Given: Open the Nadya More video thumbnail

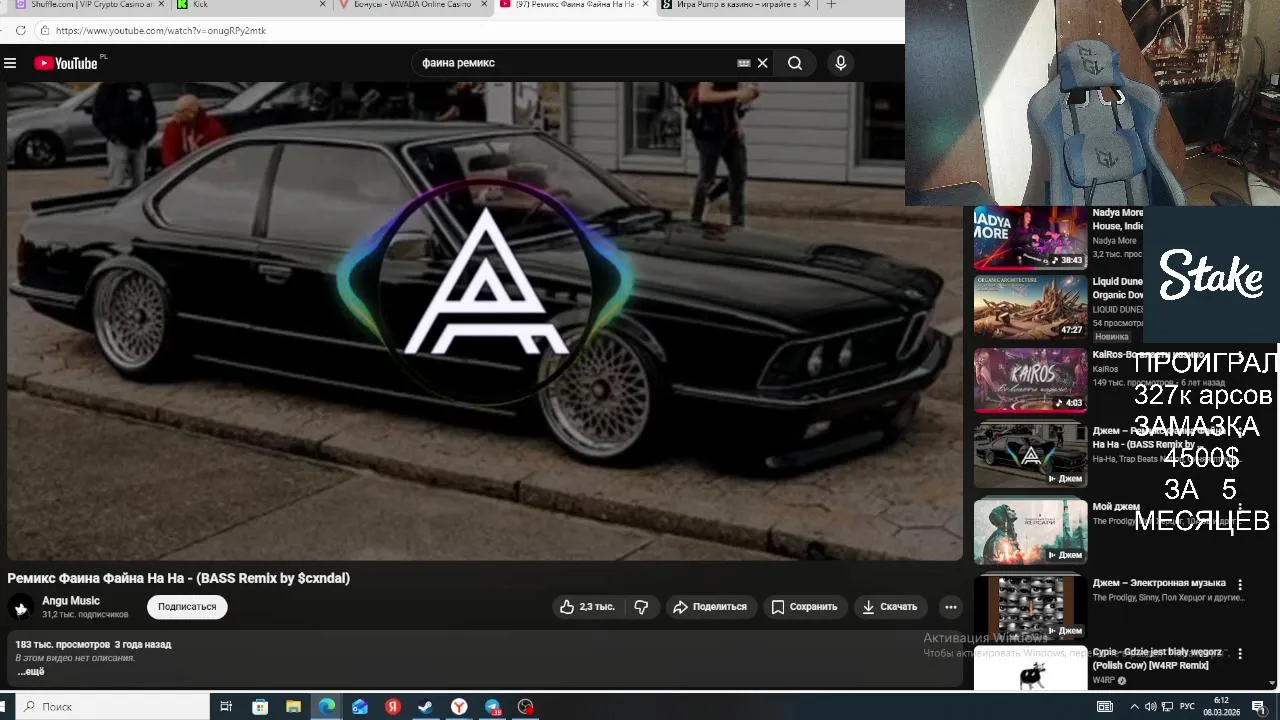Looking at the screenshot, I should pyautogui.click(x=1030, y=238).
